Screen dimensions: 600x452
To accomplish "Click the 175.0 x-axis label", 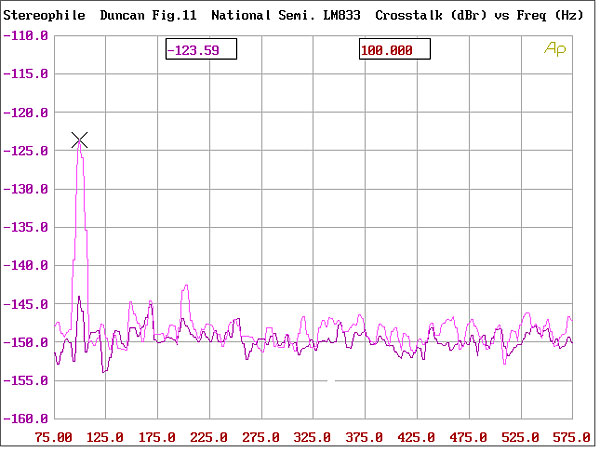I will click(157, 437).
